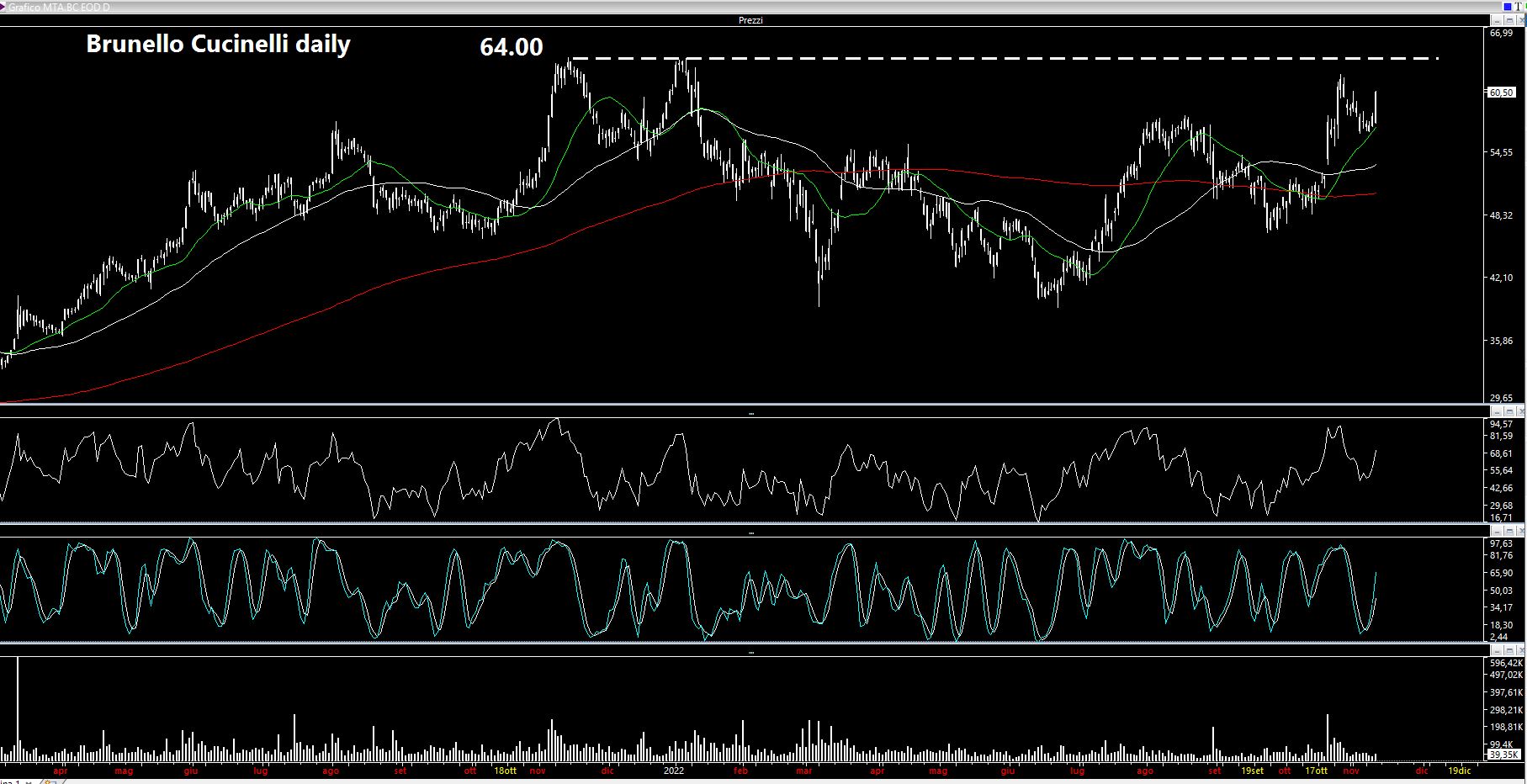Select the Brunello Cucinelli daily text annotation
Viewport: 1527px width, 784px height.
[219, 45]
